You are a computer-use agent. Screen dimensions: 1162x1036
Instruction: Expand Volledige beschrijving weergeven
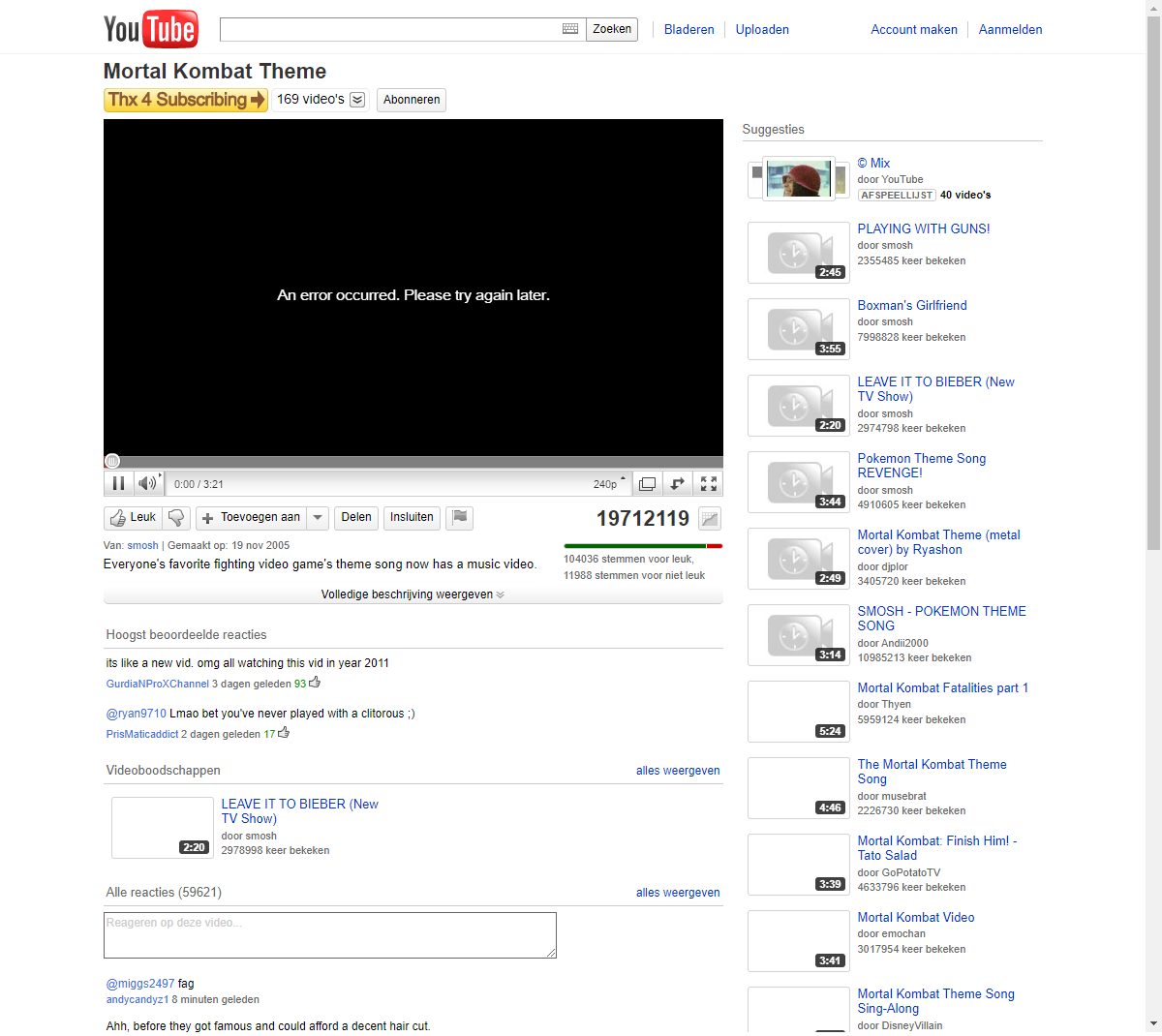coord(413,594)
